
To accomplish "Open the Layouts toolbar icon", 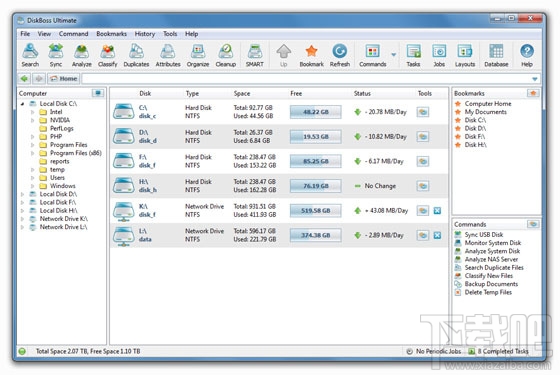I will click(x=465, y=55).
